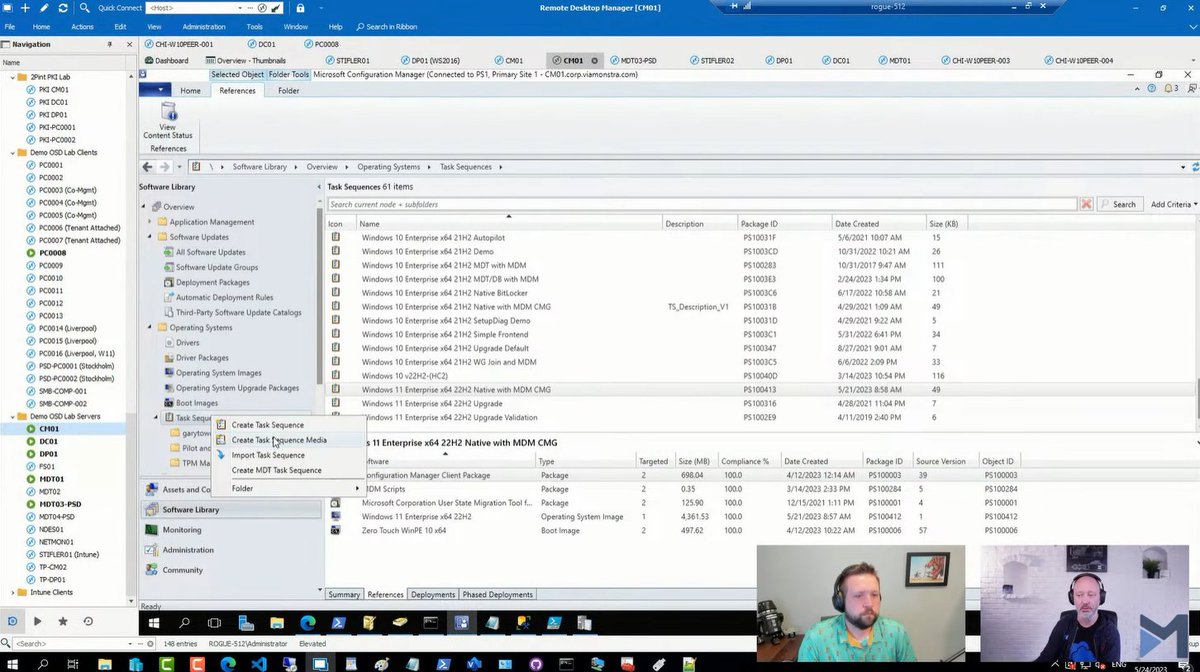Screen dimensions: 1200x672
Task: Click the play icon in Navigation footer
Action: tap(38, 621)
